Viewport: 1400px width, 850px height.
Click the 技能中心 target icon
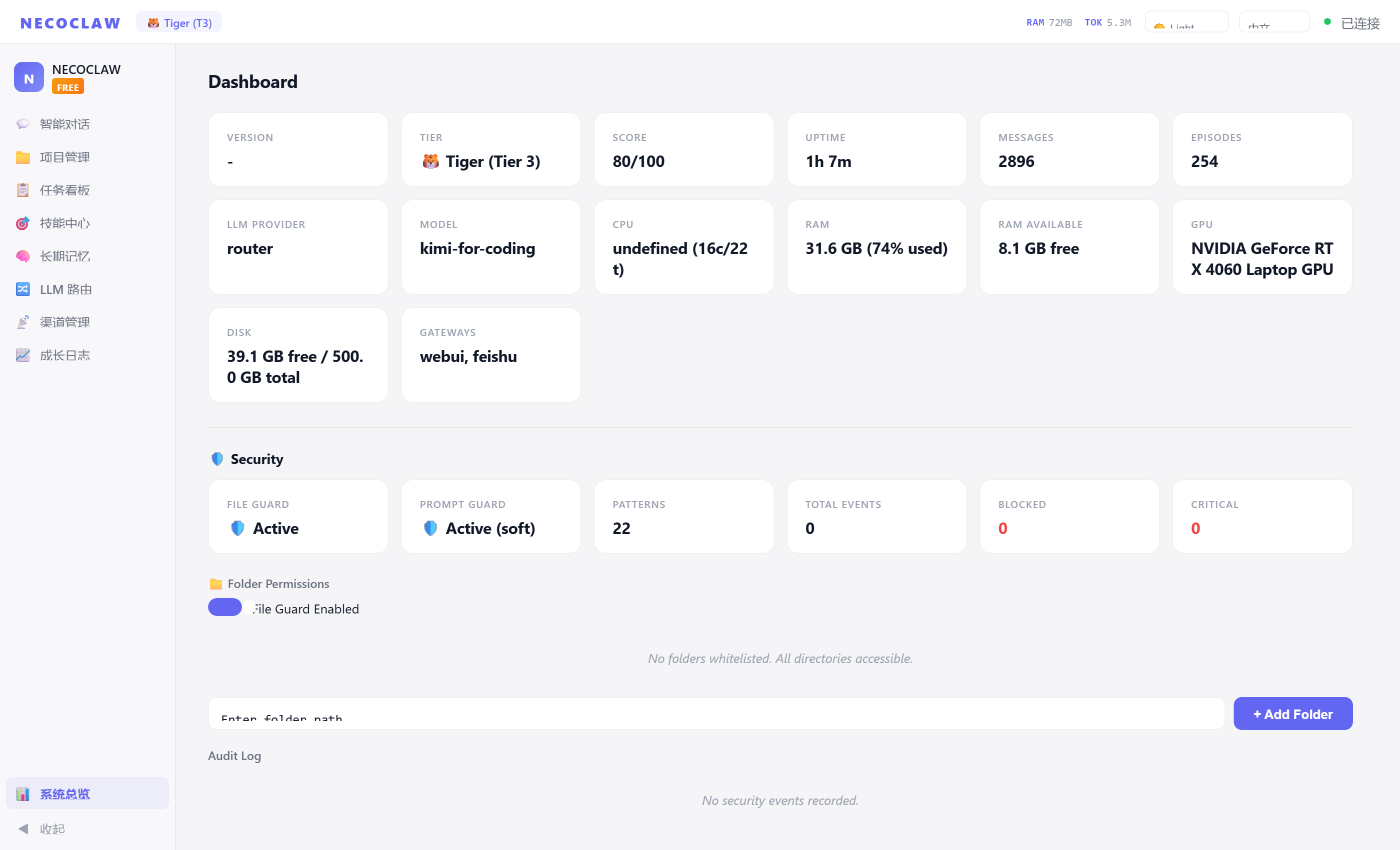pos(22,223)
